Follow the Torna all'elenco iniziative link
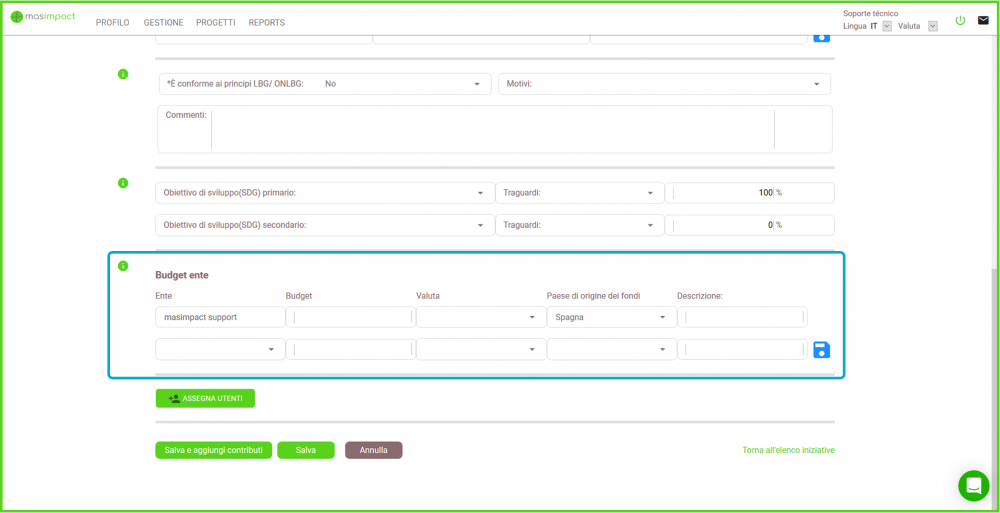Screen dimensions: 1000x513 click(788, 450)
